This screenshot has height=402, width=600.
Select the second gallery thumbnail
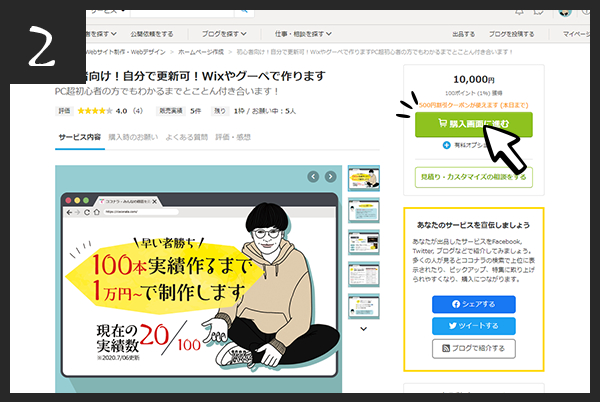click(364, 210)
